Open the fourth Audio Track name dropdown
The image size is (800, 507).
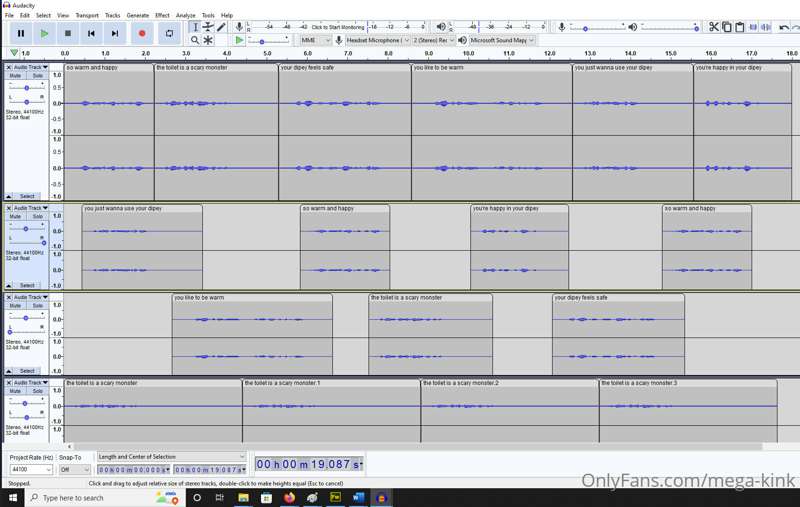pos(31,383)
